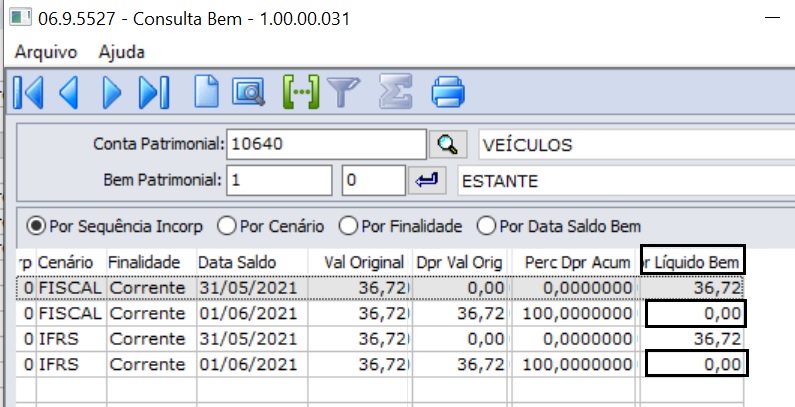795x407 pixels.
Task: Click the Líquido Bem column header
Action: (x=692, y=263)
